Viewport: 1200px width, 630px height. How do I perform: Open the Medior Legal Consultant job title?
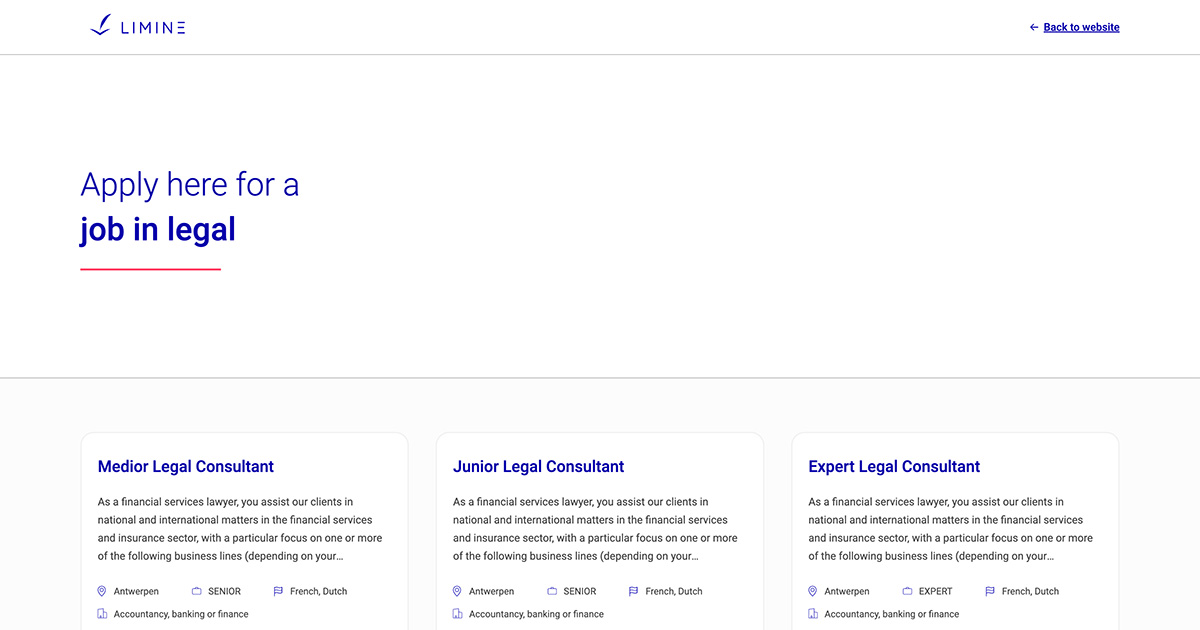(x=186, y=466)
